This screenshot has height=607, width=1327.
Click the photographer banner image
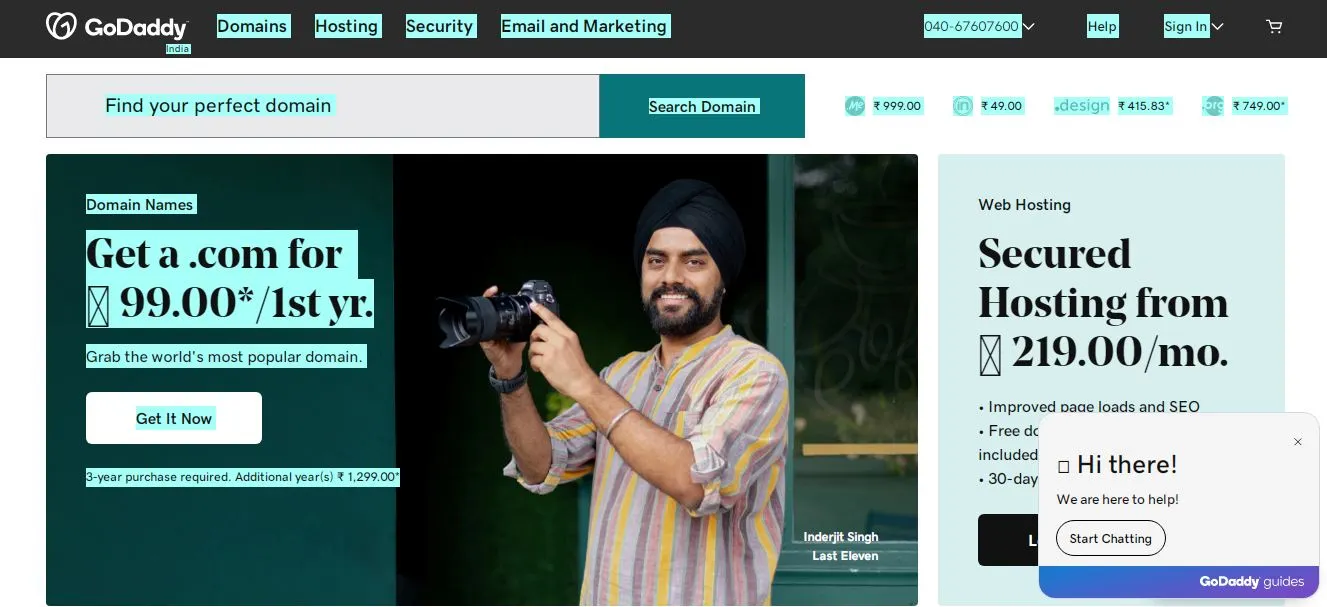pyautogui.click(x=655, y=380)
